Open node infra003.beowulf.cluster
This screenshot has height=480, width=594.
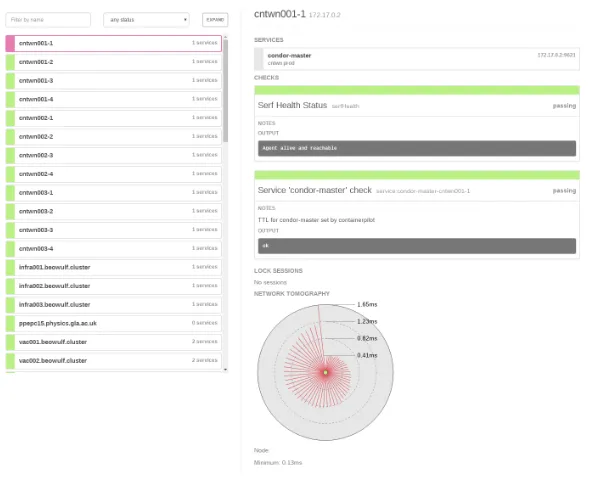point(114,305)
